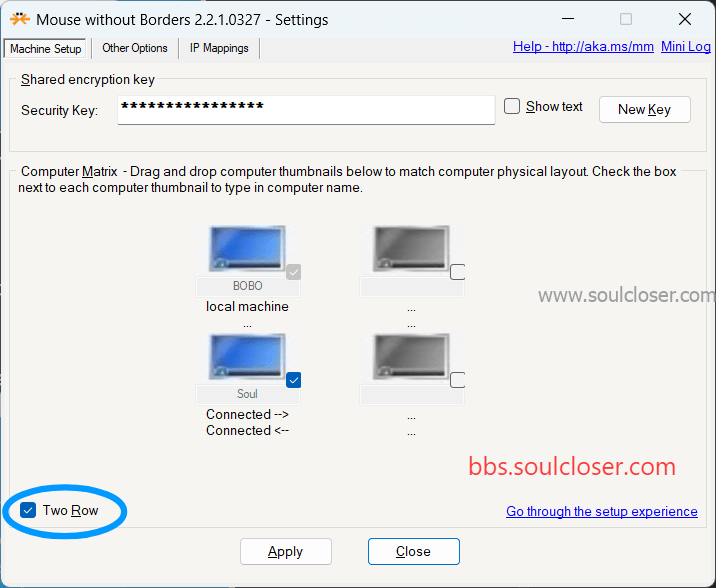Click the Close button at bottom

click(413, 551)
